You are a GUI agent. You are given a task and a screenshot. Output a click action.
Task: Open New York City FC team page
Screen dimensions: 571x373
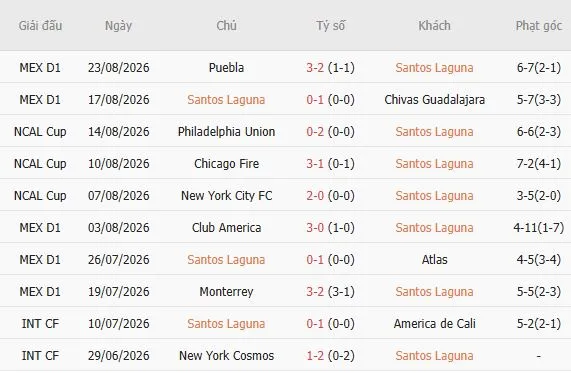226,196
